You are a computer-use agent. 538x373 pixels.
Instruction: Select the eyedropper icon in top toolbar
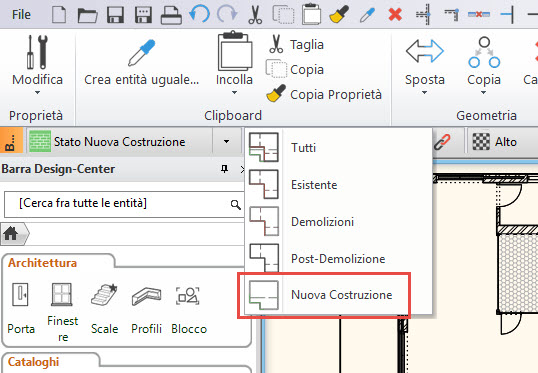coord(367,15)
